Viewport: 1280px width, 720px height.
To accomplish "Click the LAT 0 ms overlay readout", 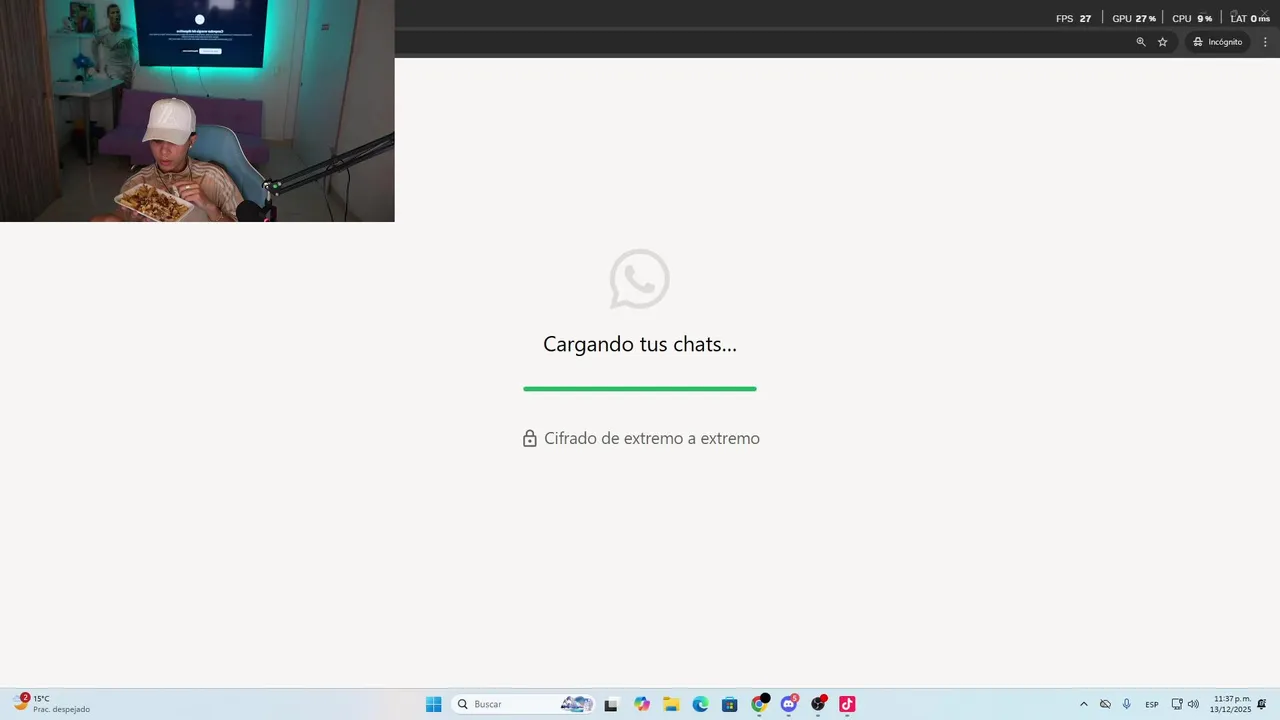I will coord(1250,18).
